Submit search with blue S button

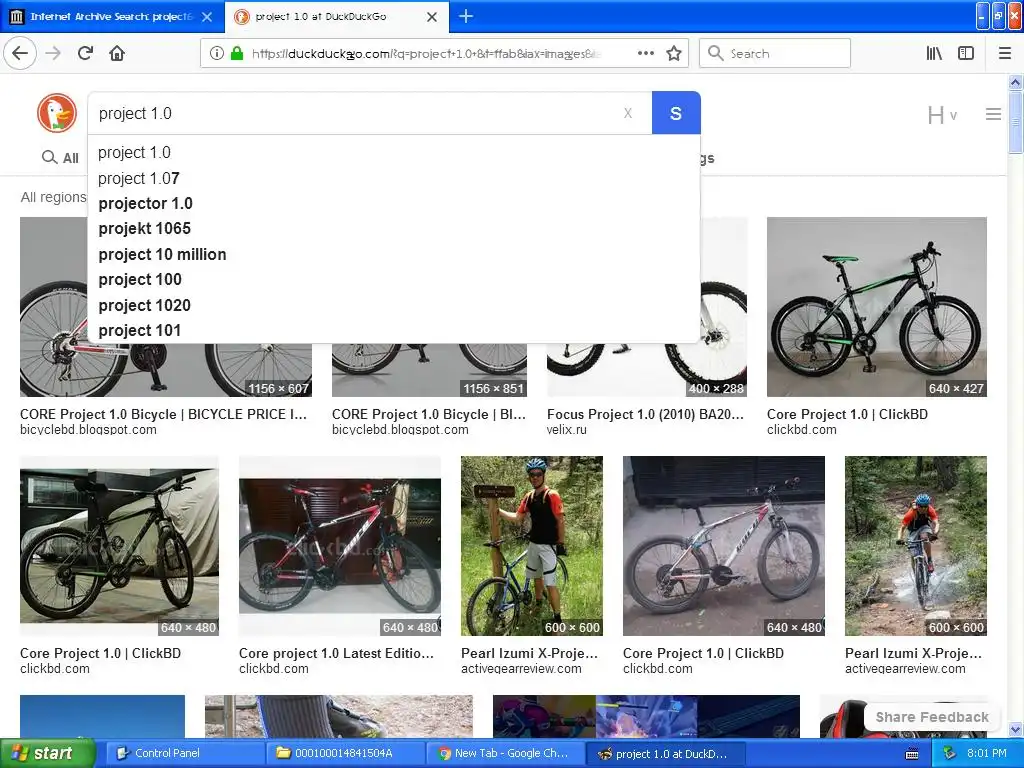[x=676, y=113]
